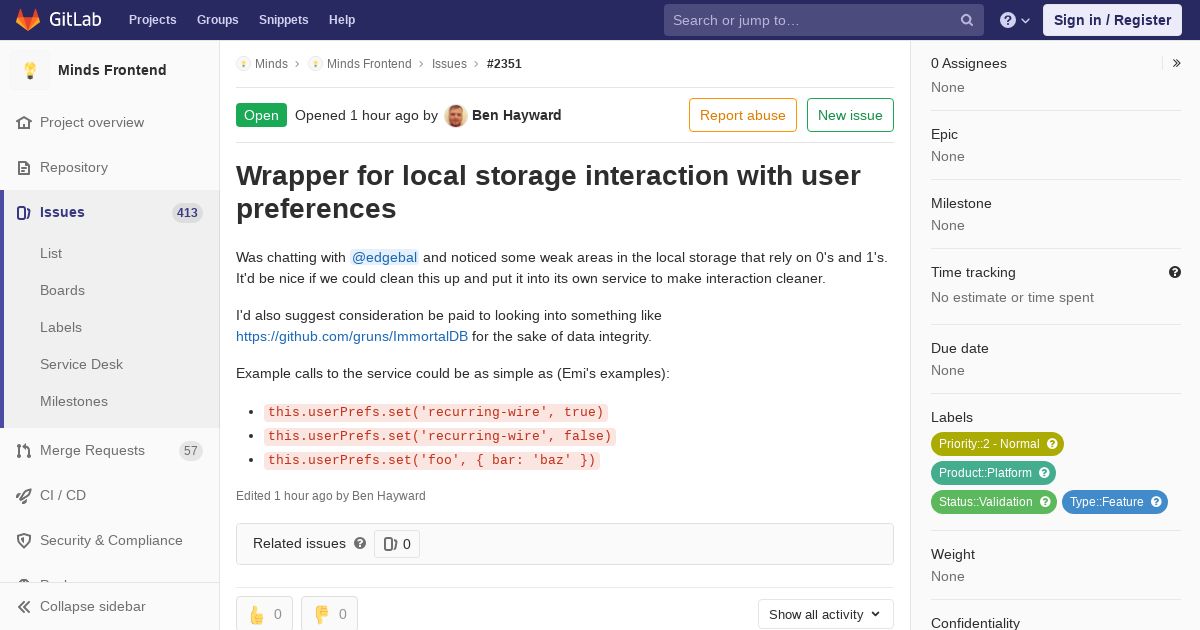Open Boards in sidebar
The width and height of the screenshot is (1200, 630).
click(62, 290)
